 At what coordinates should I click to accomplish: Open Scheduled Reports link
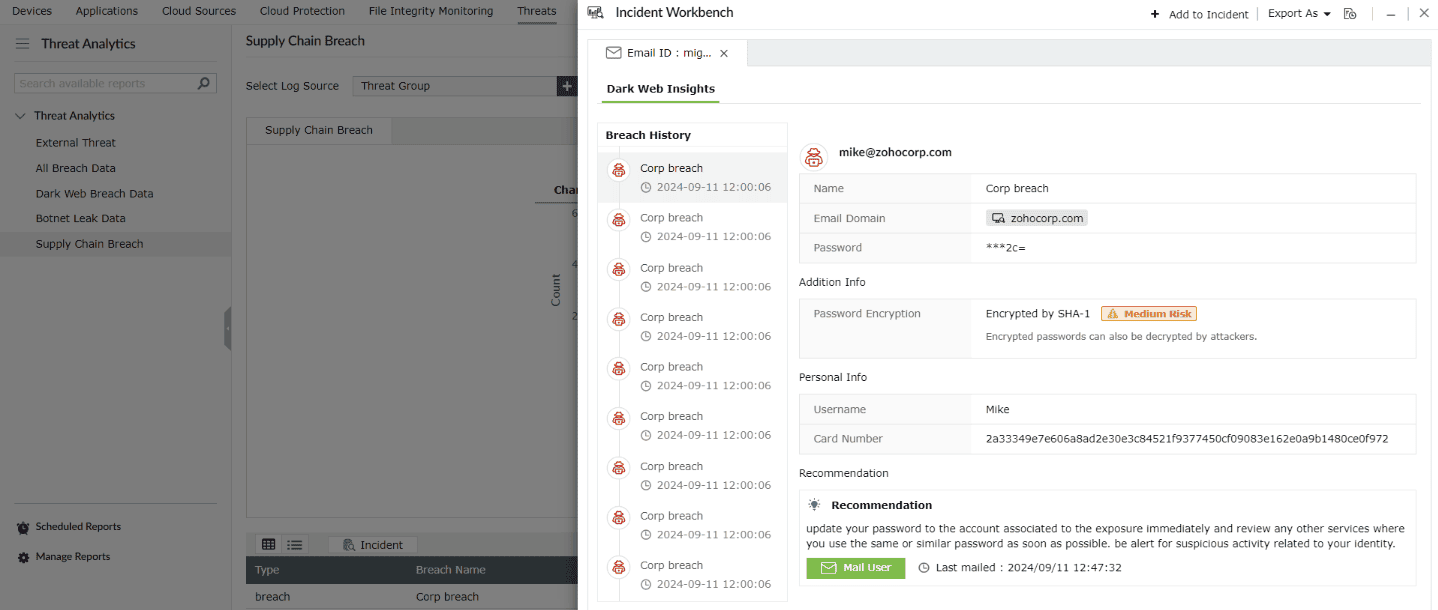[x=78, y=527]
